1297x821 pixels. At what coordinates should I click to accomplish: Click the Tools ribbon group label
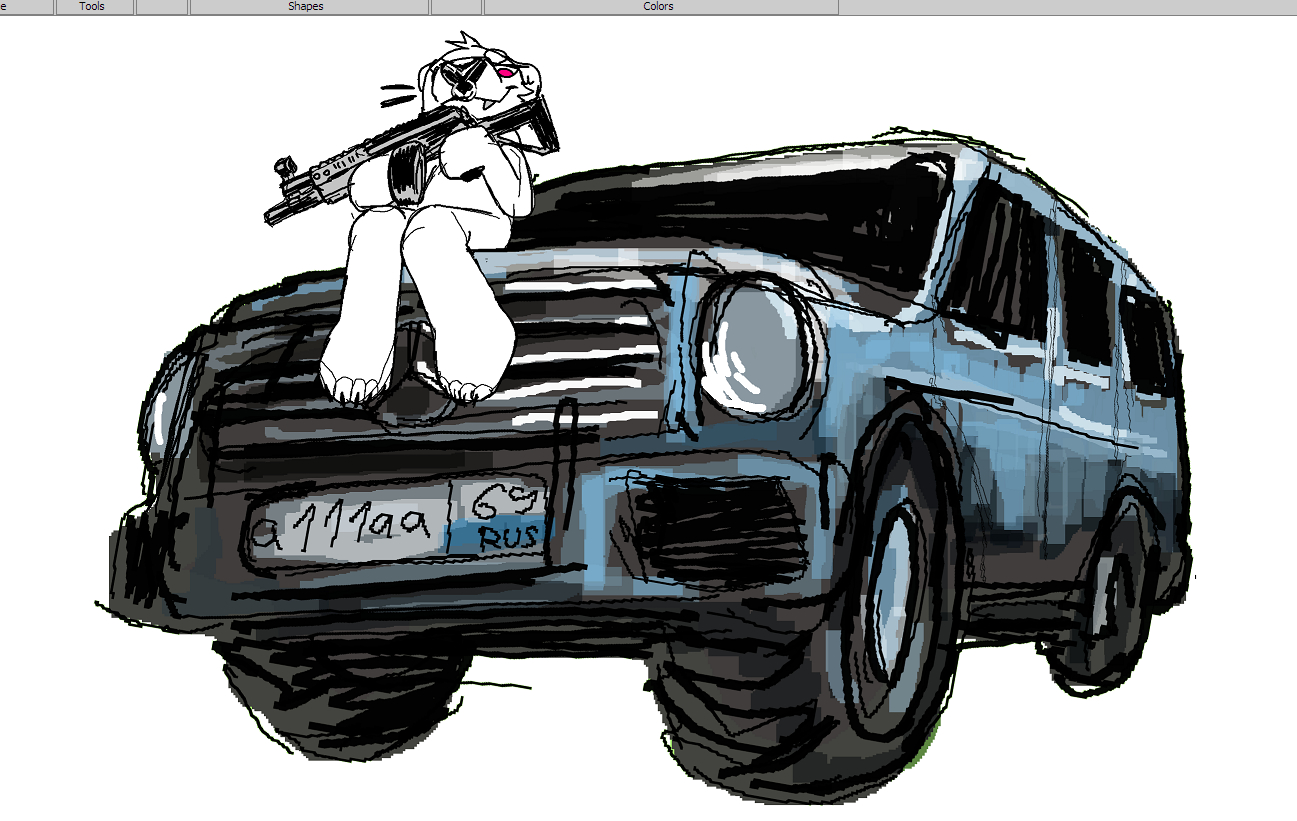coord(92,7)
